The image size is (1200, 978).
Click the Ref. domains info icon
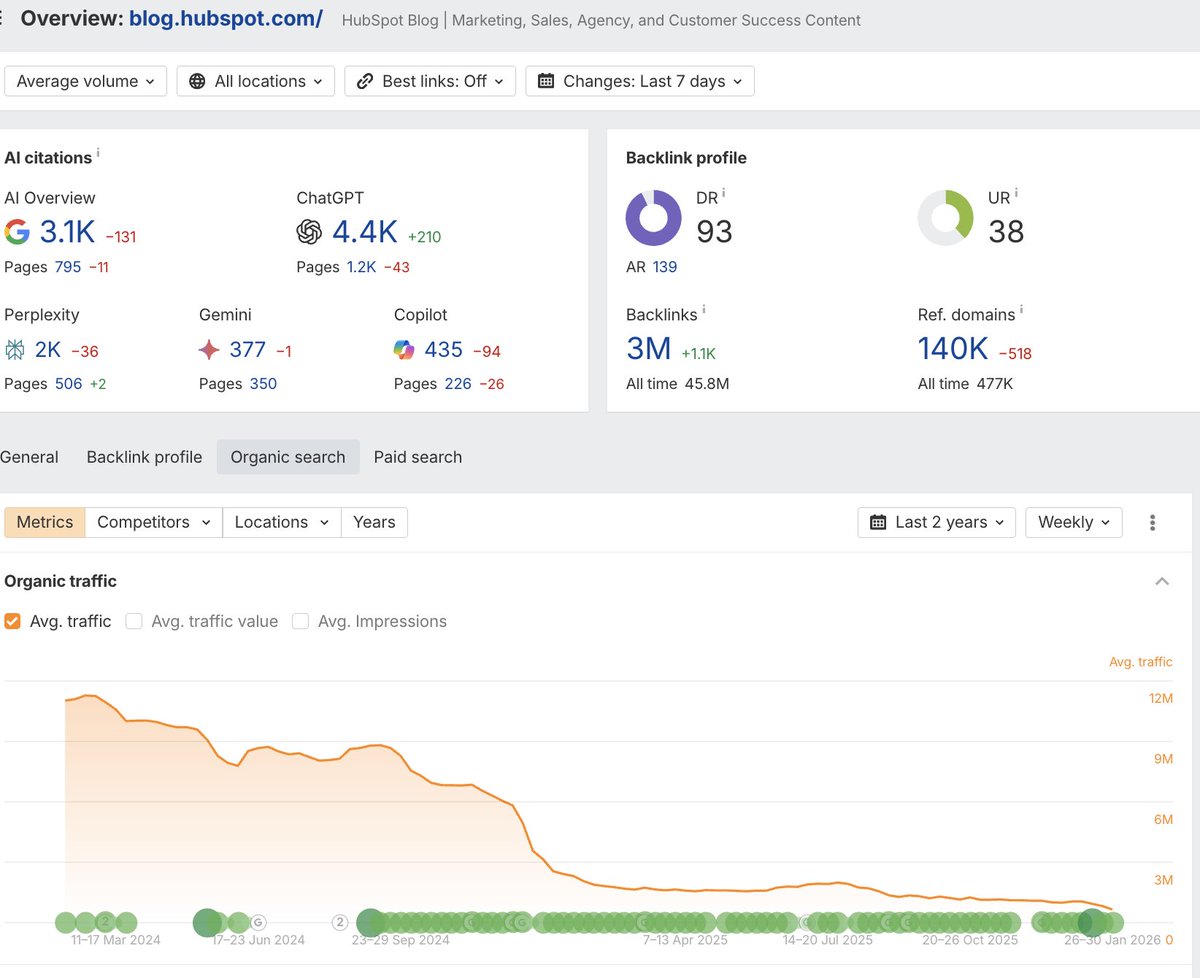click(x=1022, y=310)
